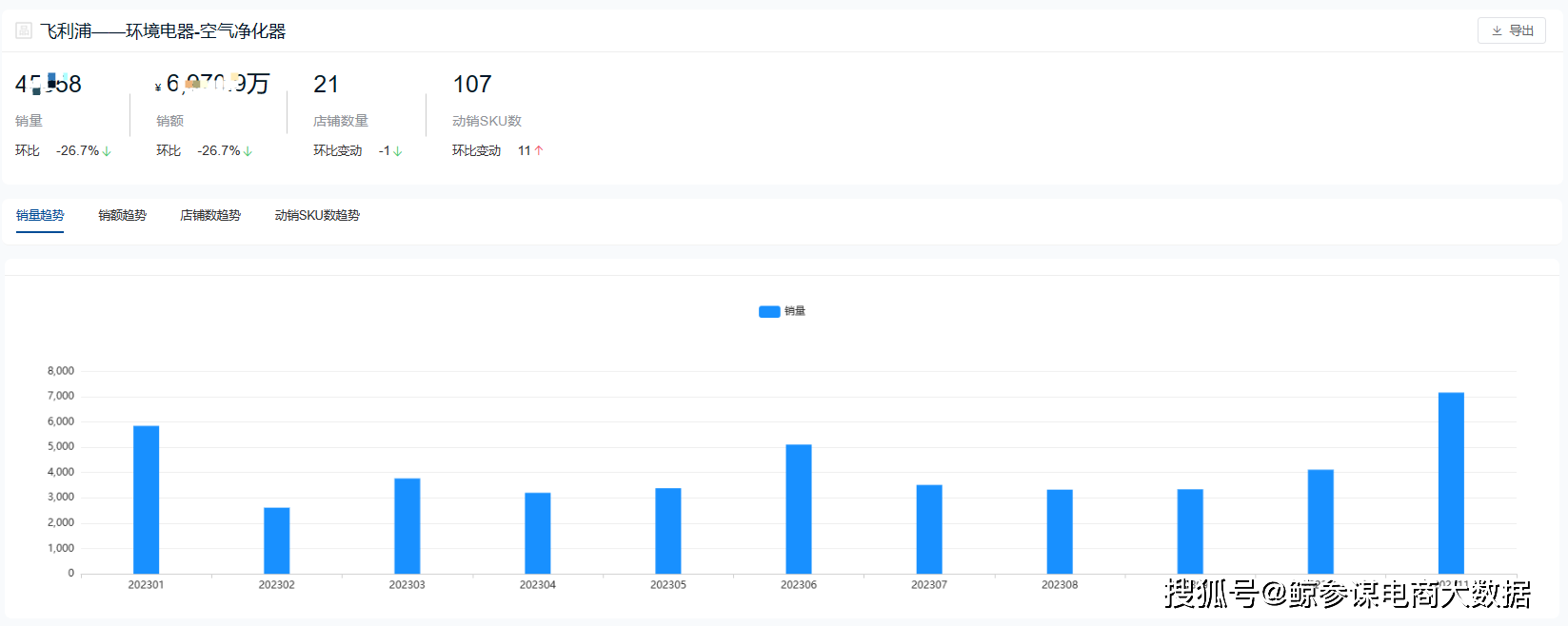The width and height of the screenshot is (1568, 626).
Task: Click the 销量 metric label
Action: point(29,121)
